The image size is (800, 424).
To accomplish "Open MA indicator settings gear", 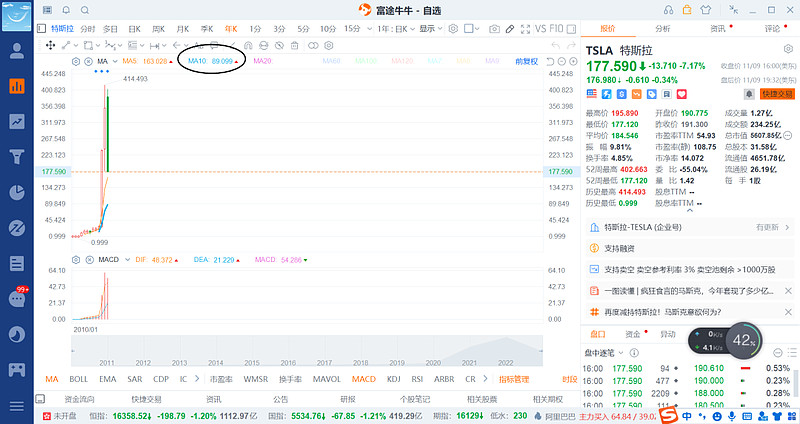I will tap(76, 61).
